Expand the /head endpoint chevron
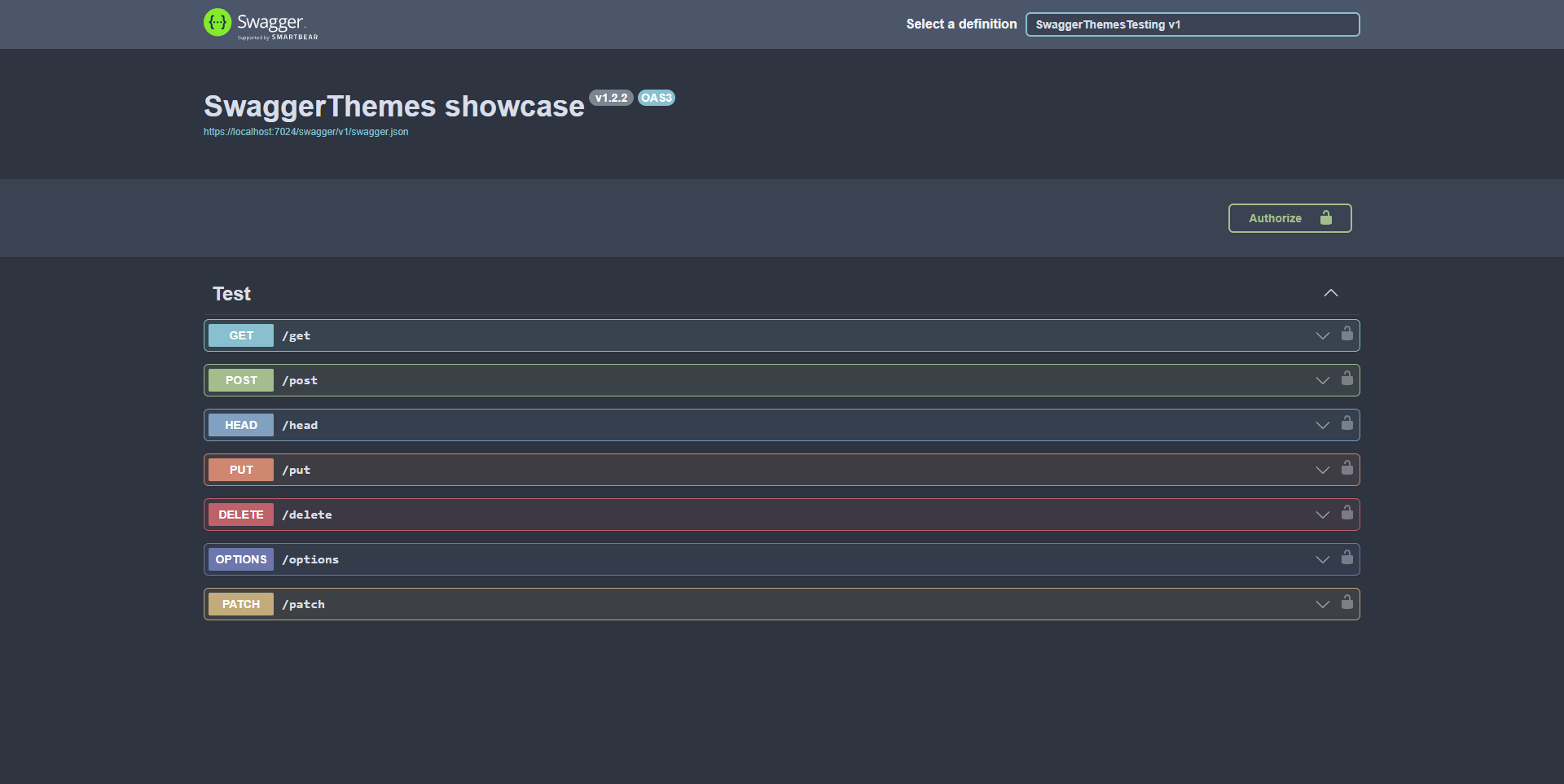 (x=1323, y=425)
